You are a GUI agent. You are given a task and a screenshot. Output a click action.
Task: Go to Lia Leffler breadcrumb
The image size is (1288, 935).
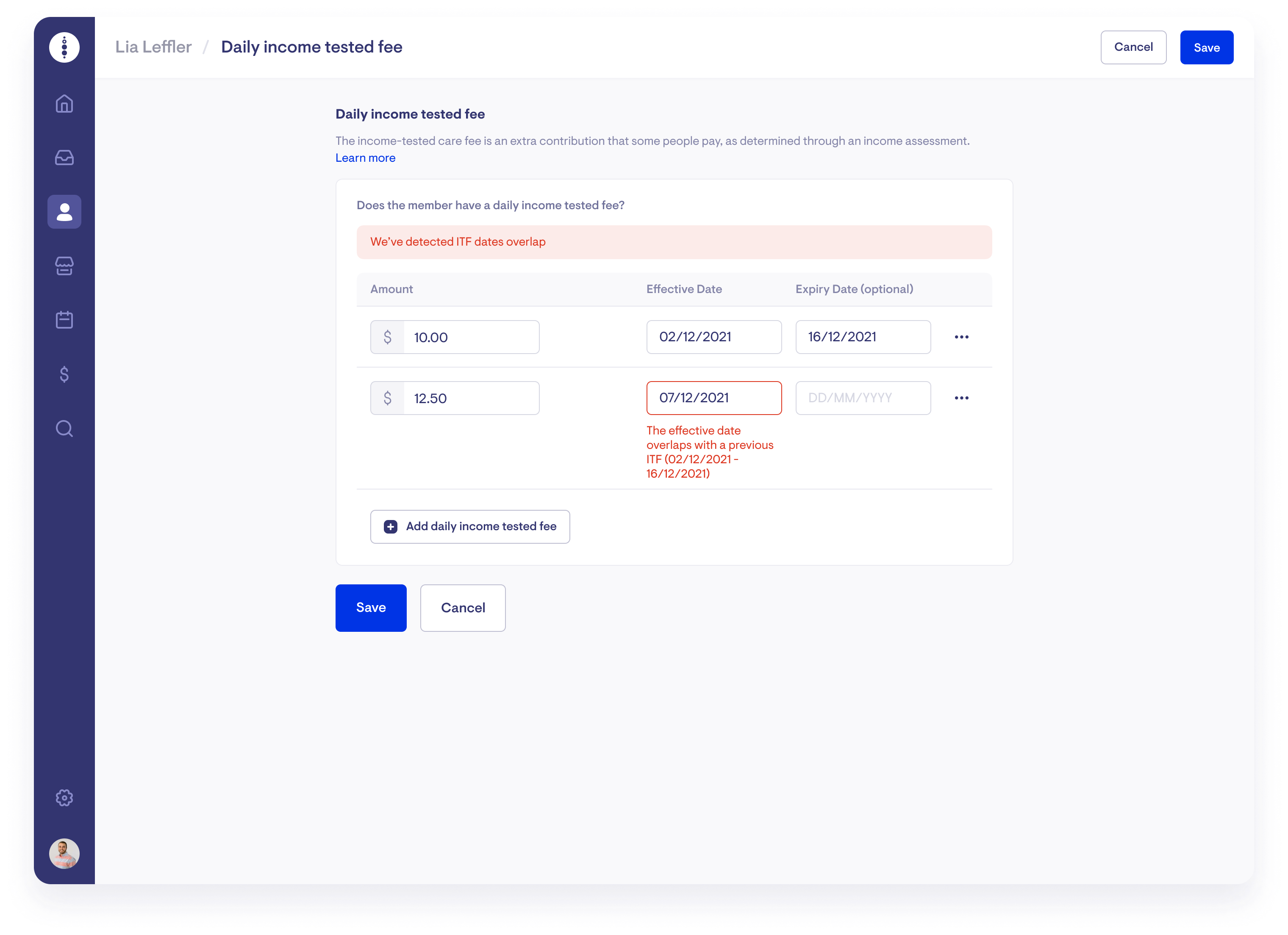(x=153, y=47)
